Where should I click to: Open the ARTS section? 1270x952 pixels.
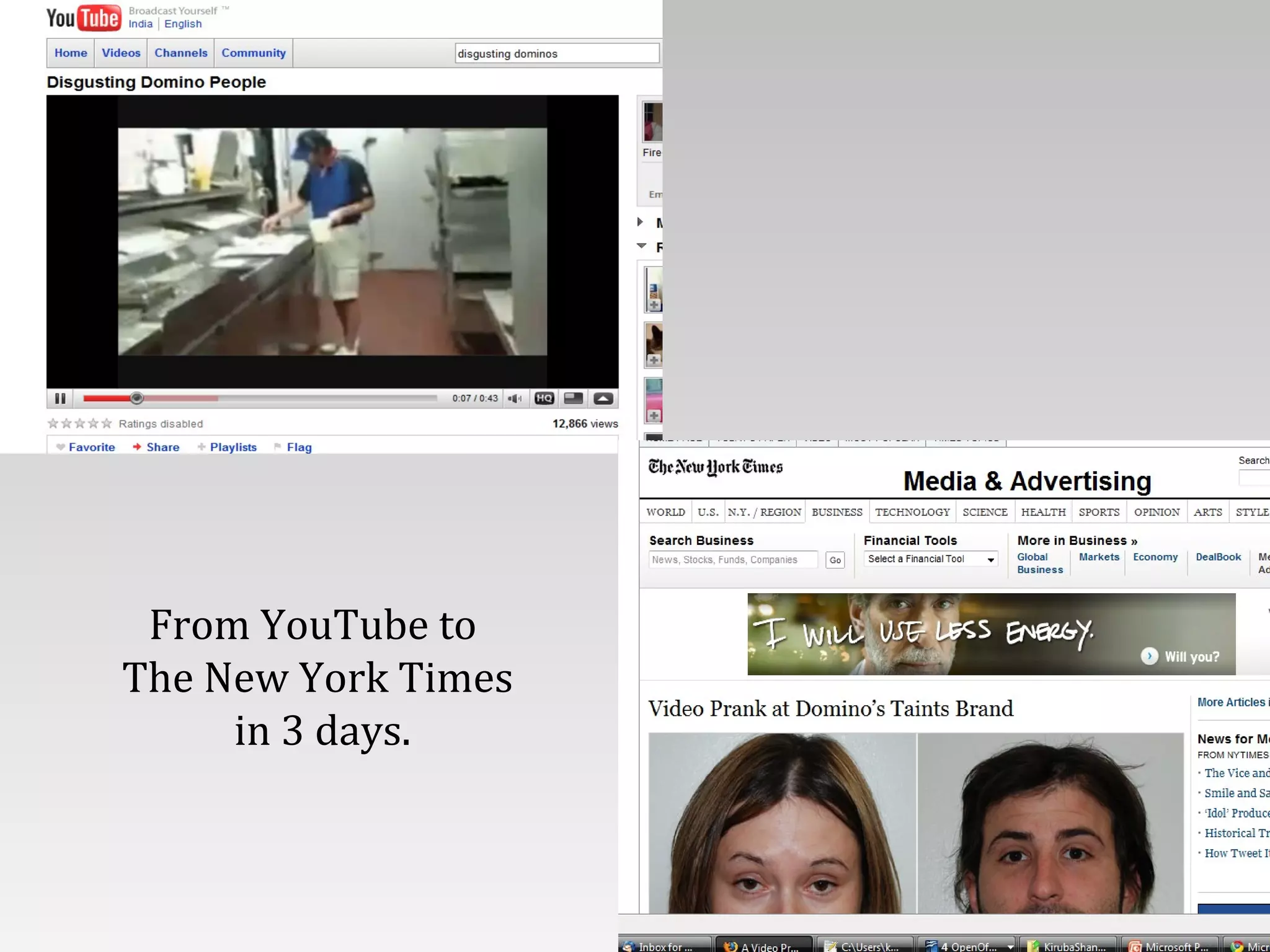click(1208, 512)
